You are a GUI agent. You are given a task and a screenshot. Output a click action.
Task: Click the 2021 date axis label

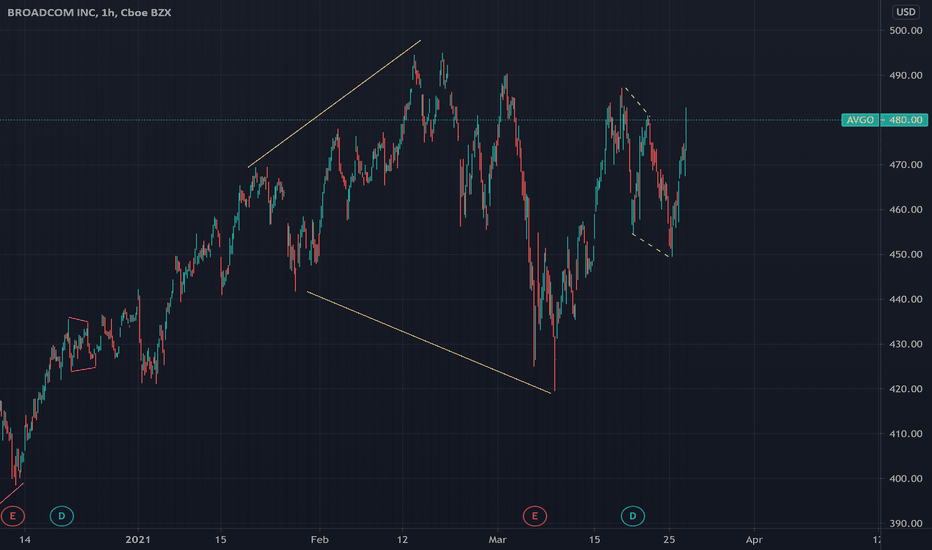[x=138, y=540]
